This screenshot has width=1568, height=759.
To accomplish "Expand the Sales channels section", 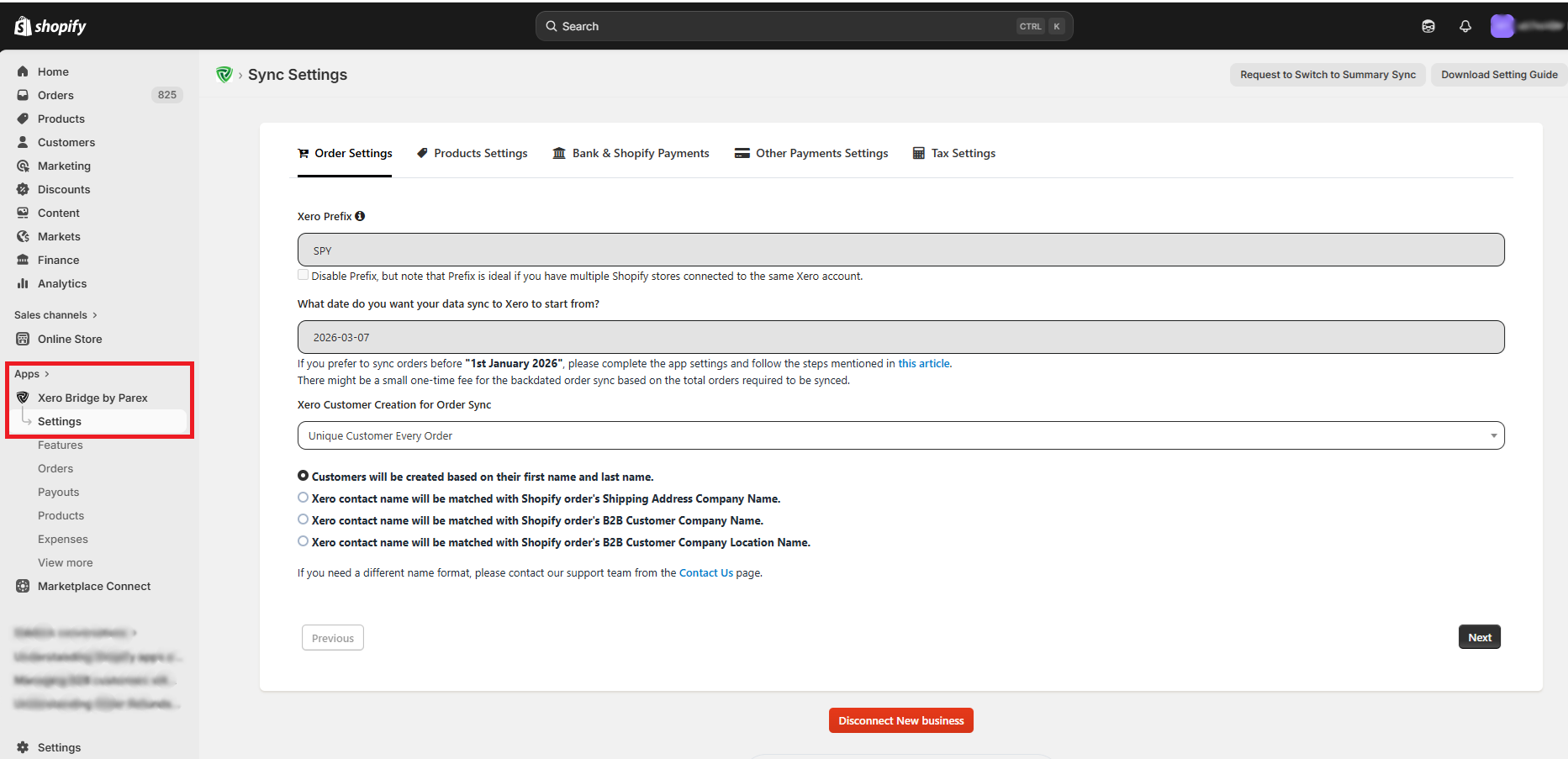I will pyautogui.click(x=55, y=315).
